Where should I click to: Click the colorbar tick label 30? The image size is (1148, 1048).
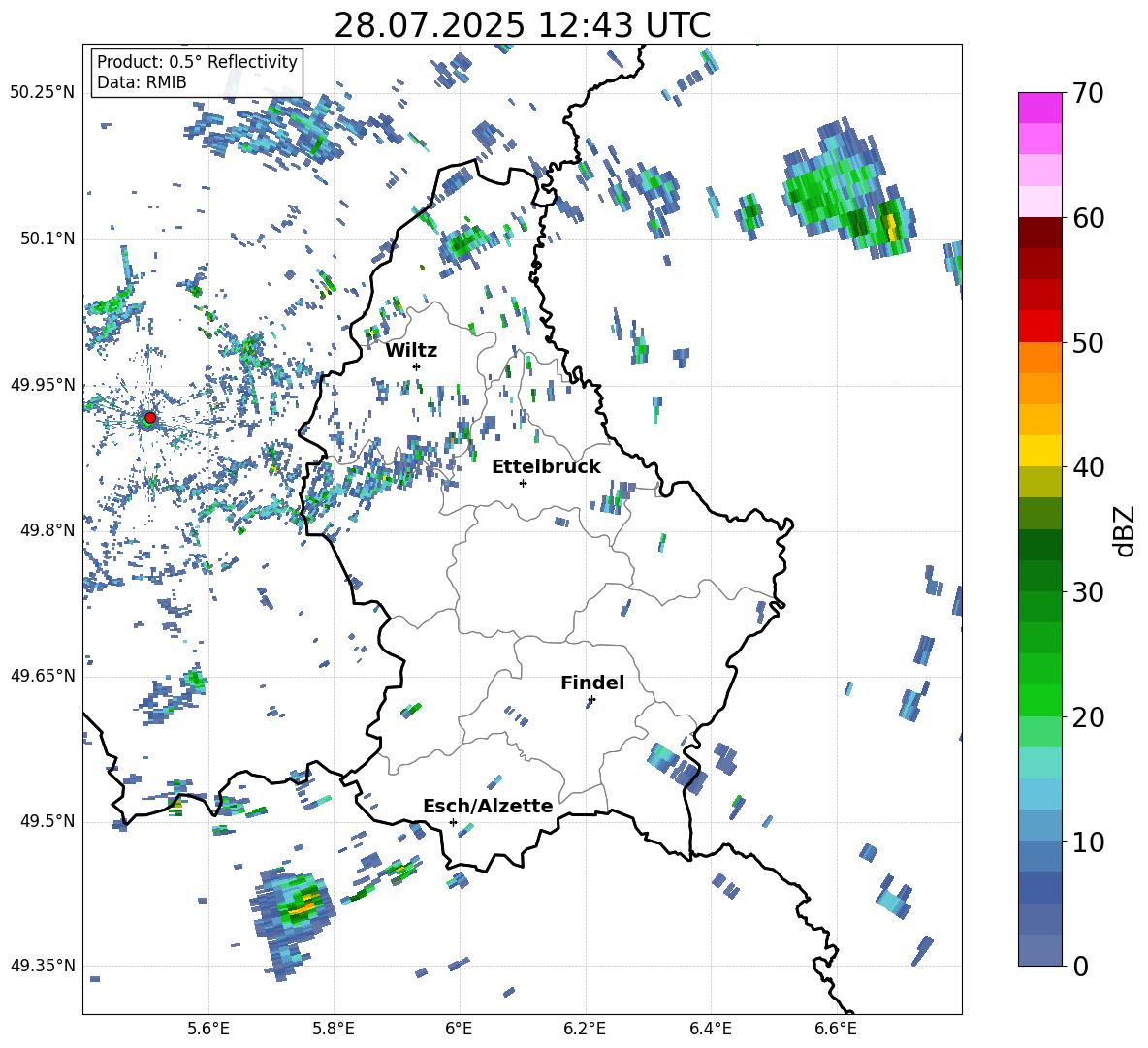(x=1088, y=592)
